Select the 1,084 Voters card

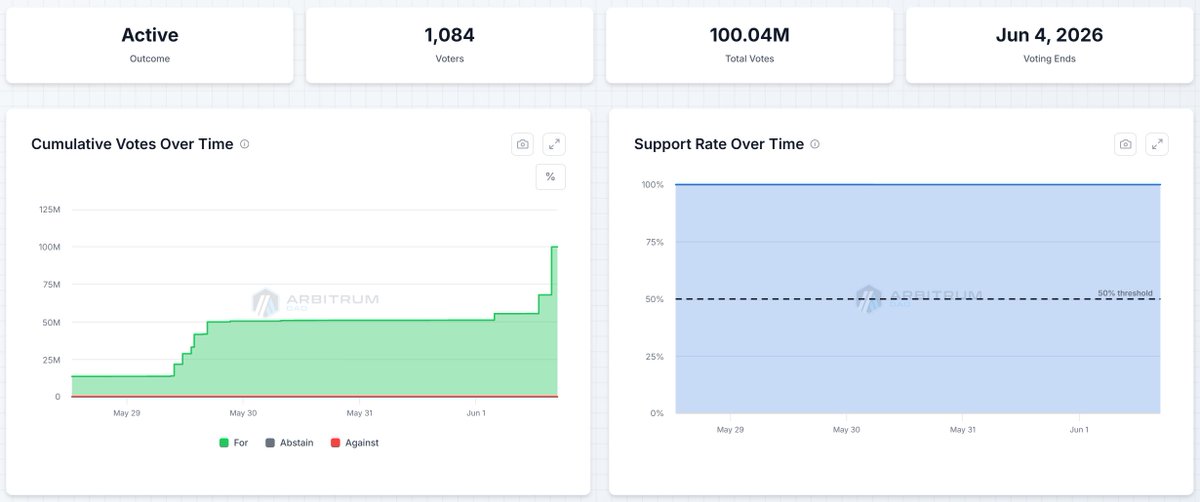tap(450, 45)
